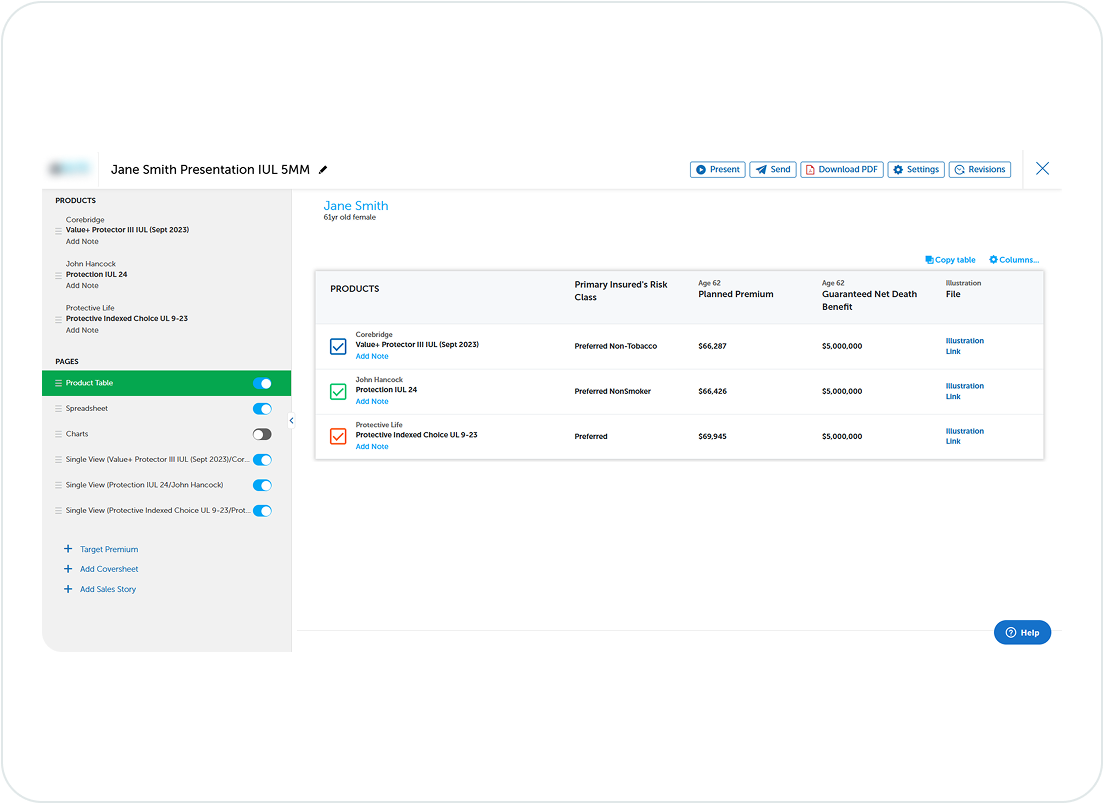Collapse the sidebar with the chevron arrow
Screen dimensions: 1103x803
pos(291,420)
